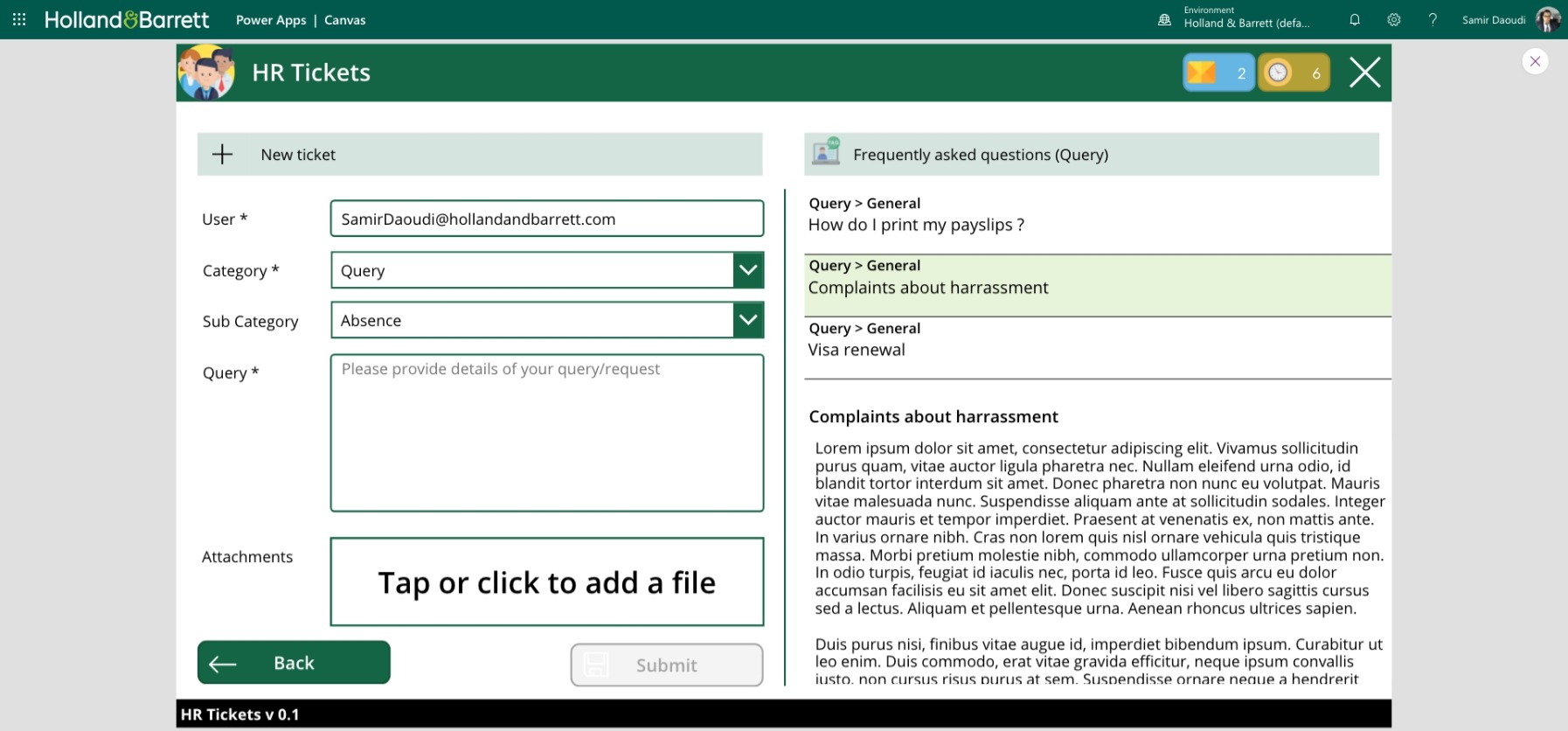Dismiss the app using round close button
This screenshot has width=1568, height=731.
(x=1535, y=61)
